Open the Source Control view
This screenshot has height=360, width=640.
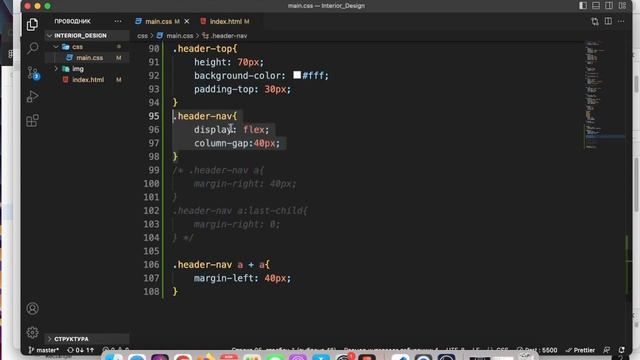(33, 73)
